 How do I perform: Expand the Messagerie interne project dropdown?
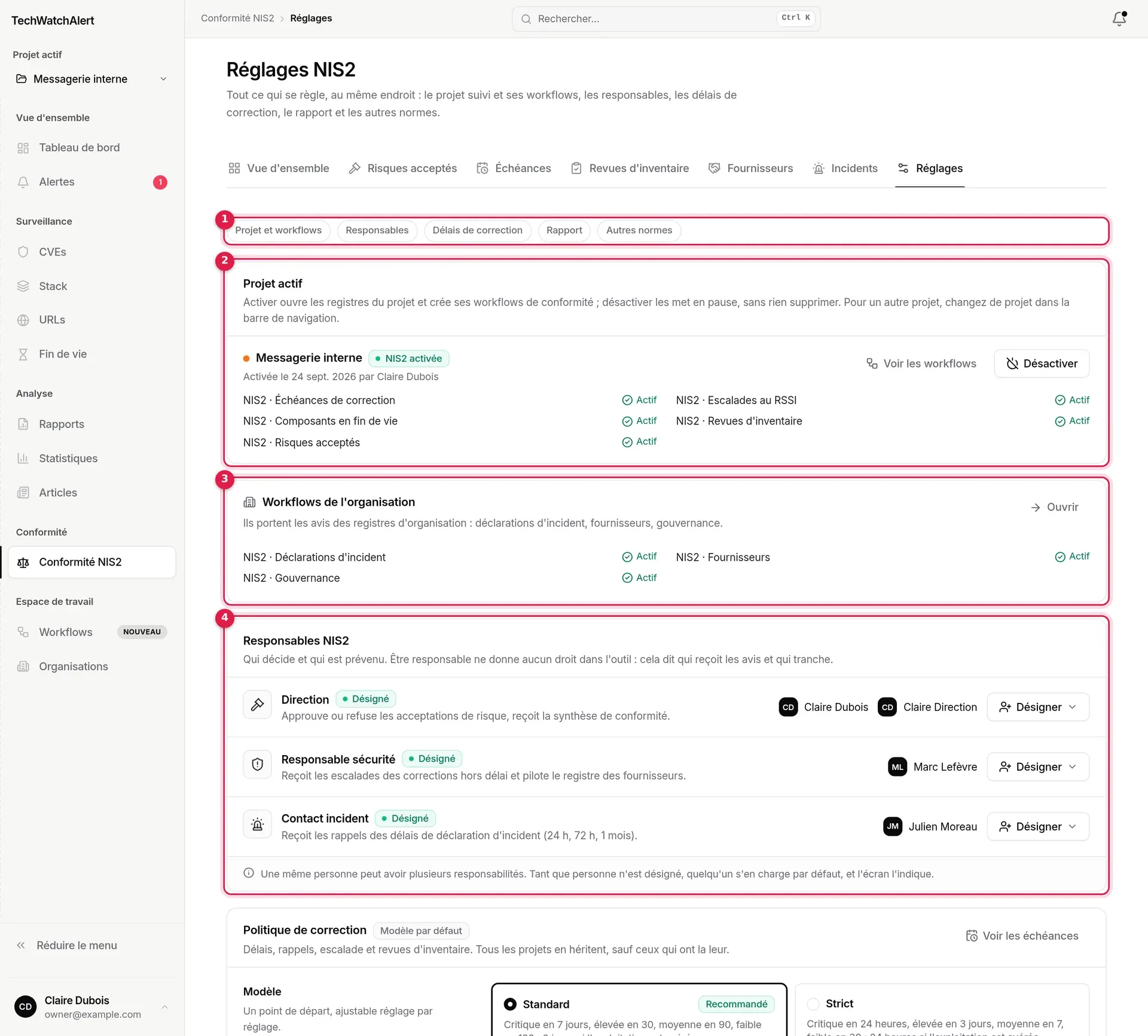coord(163,79)
